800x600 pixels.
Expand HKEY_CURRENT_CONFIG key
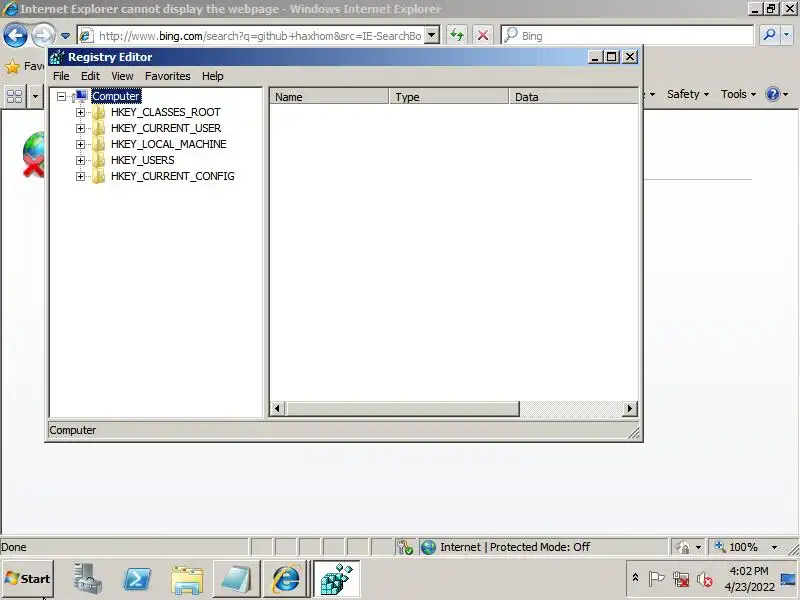click(80, 177)
